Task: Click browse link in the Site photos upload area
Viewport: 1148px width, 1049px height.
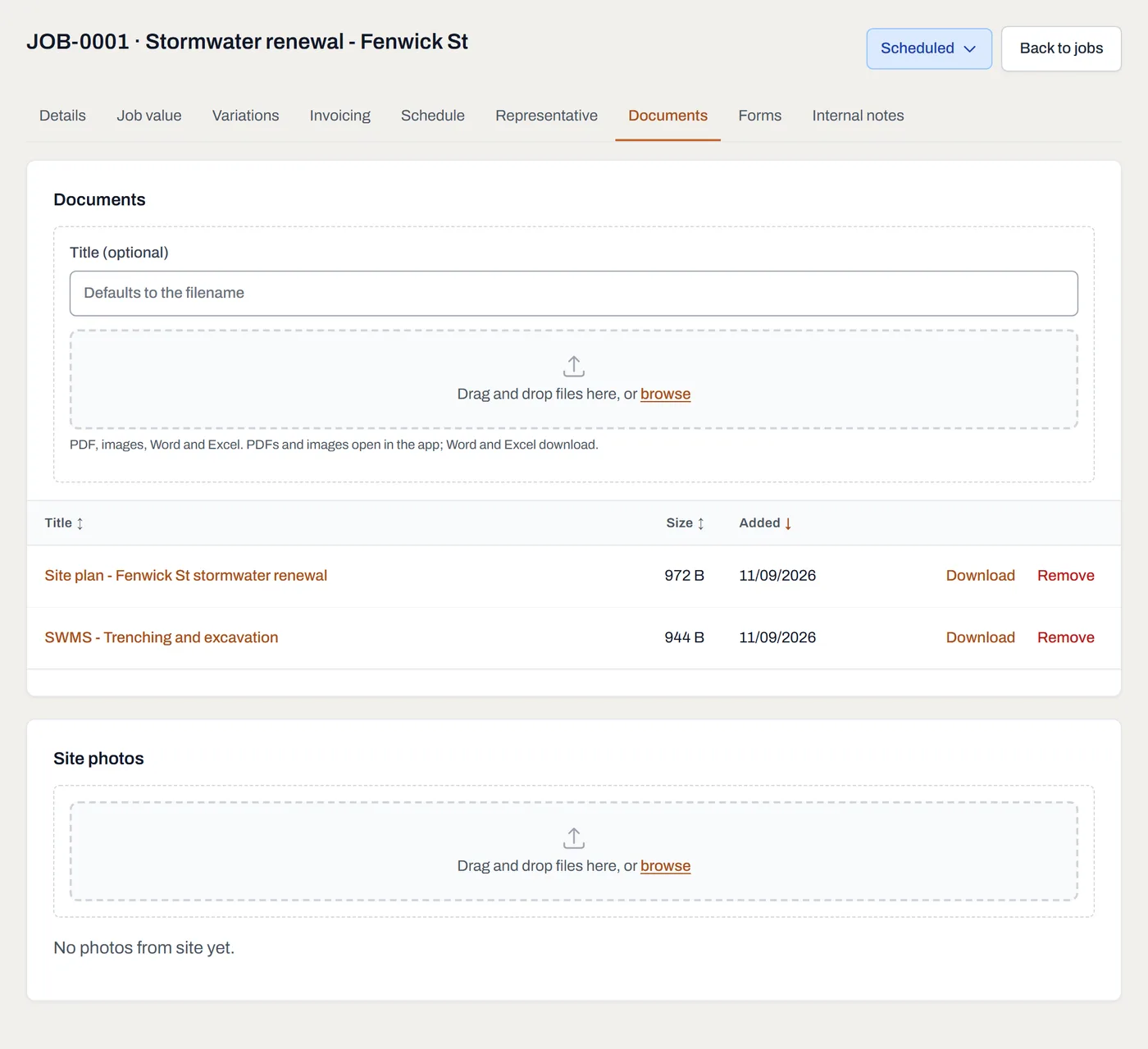Action: [x=665, y=866]
